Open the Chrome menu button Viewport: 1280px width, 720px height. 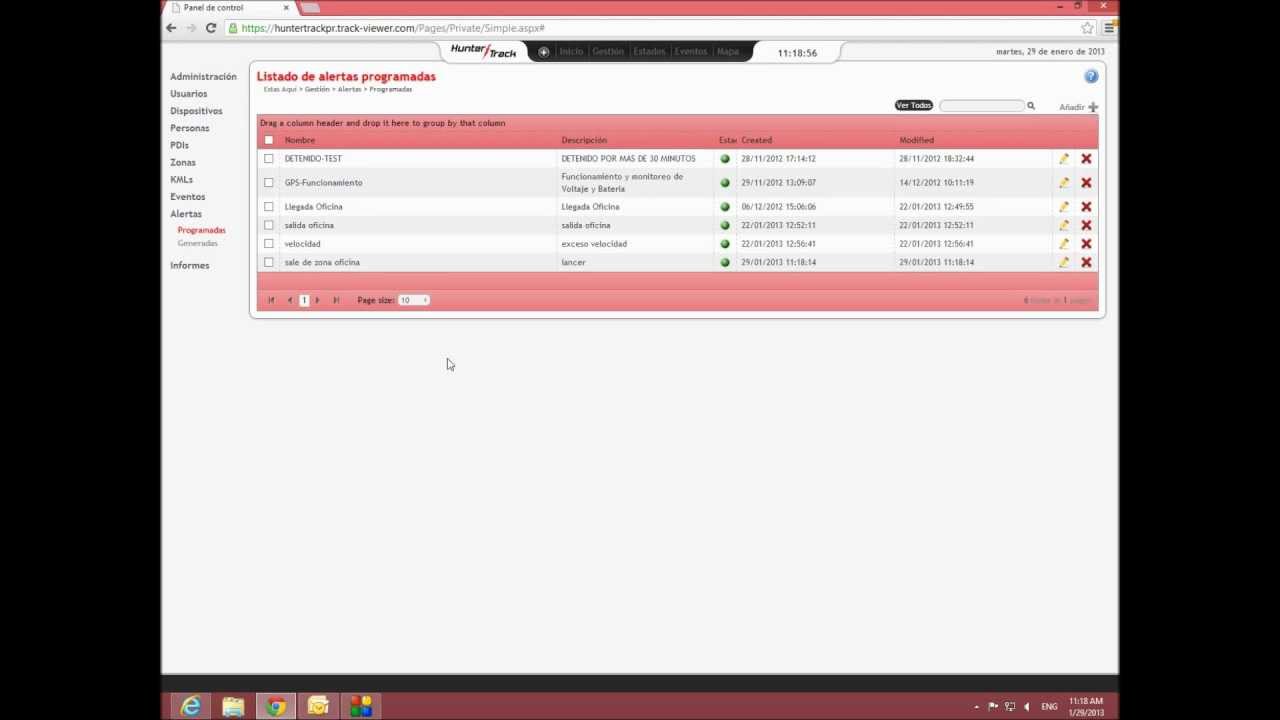1109,28
